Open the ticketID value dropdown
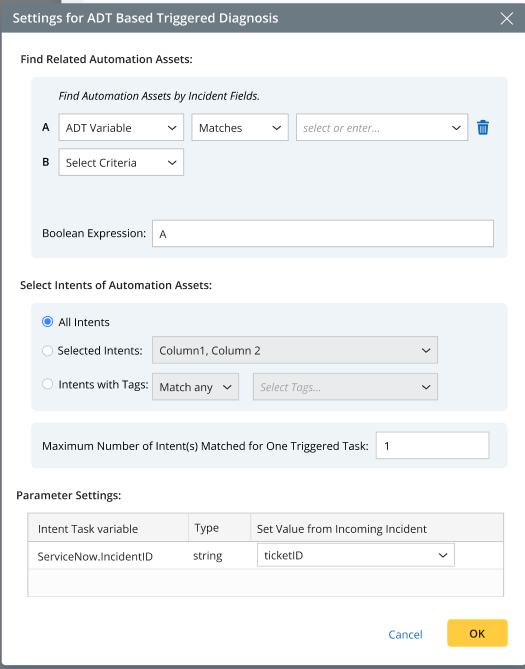This screenshot has width=525, height=669. 356,555
